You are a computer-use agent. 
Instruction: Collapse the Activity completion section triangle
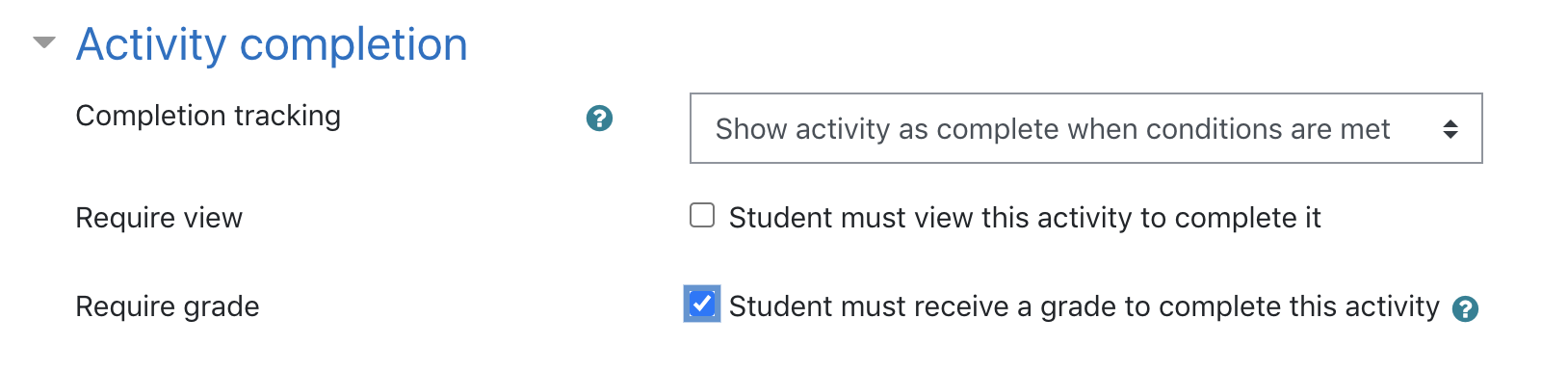pyautogui.click(x=44, y=43)
